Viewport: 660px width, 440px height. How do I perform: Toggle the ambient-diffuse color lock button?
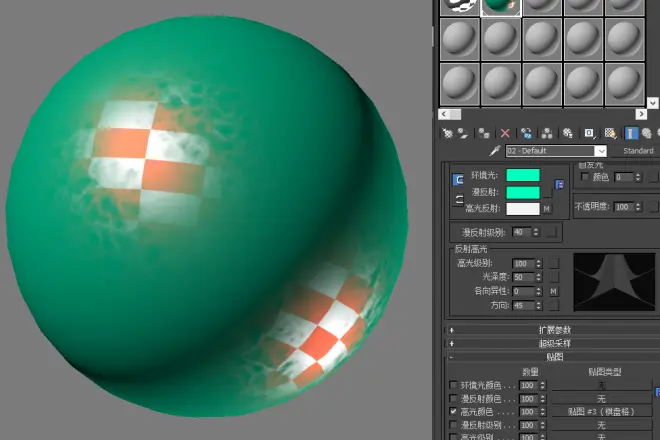pyautogui.click(x=458, y=180)
